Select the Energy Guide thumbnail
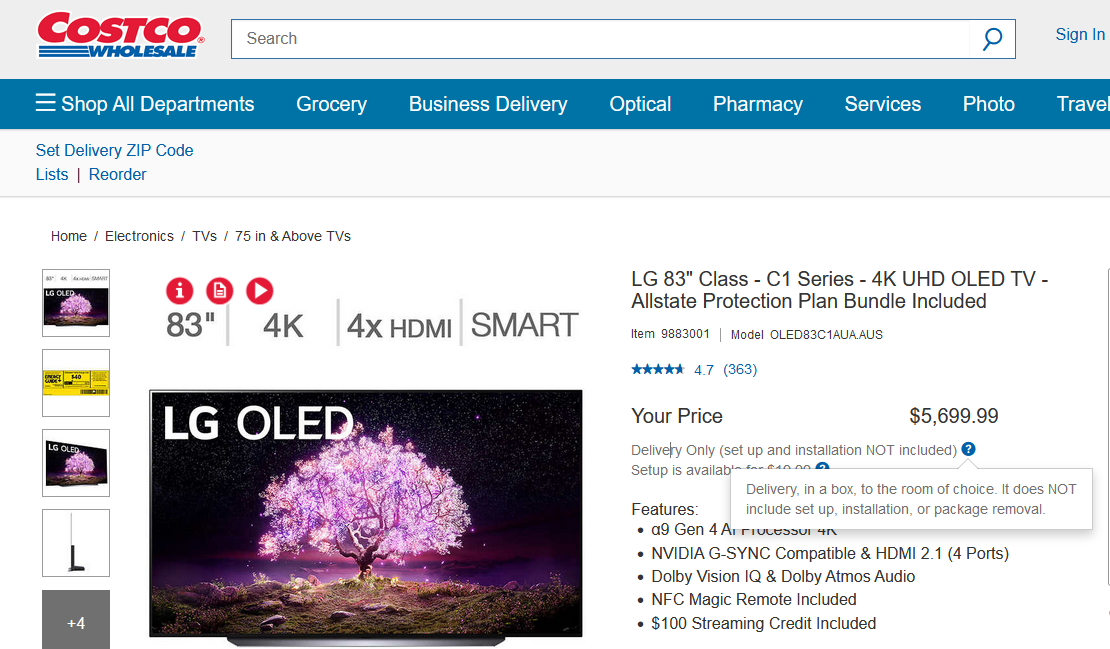 76,383
